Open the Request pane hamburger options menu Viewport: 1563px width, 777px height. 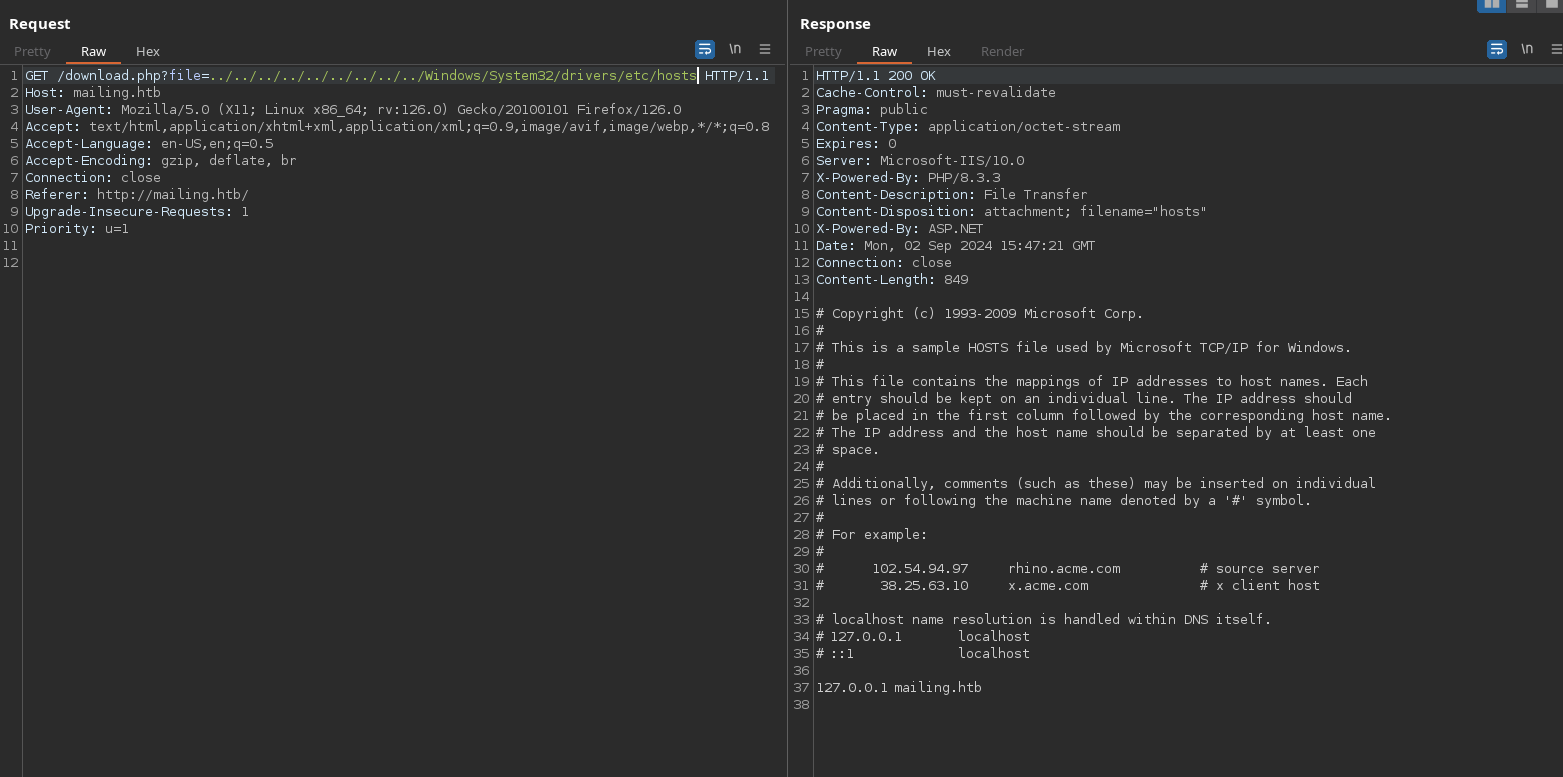(765, 49)
